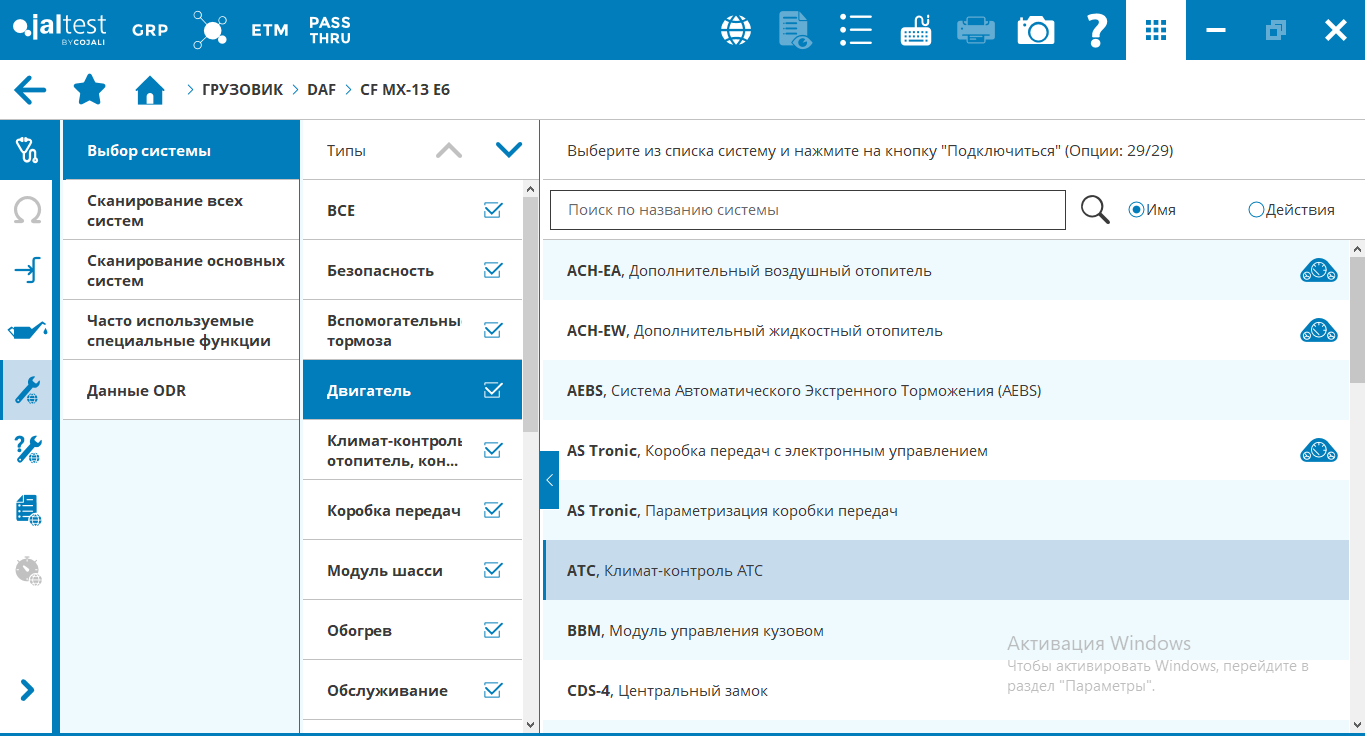Click the question mark help icon
The width and height of the screenshot is (1365, 736).
tap(1096, 30)
